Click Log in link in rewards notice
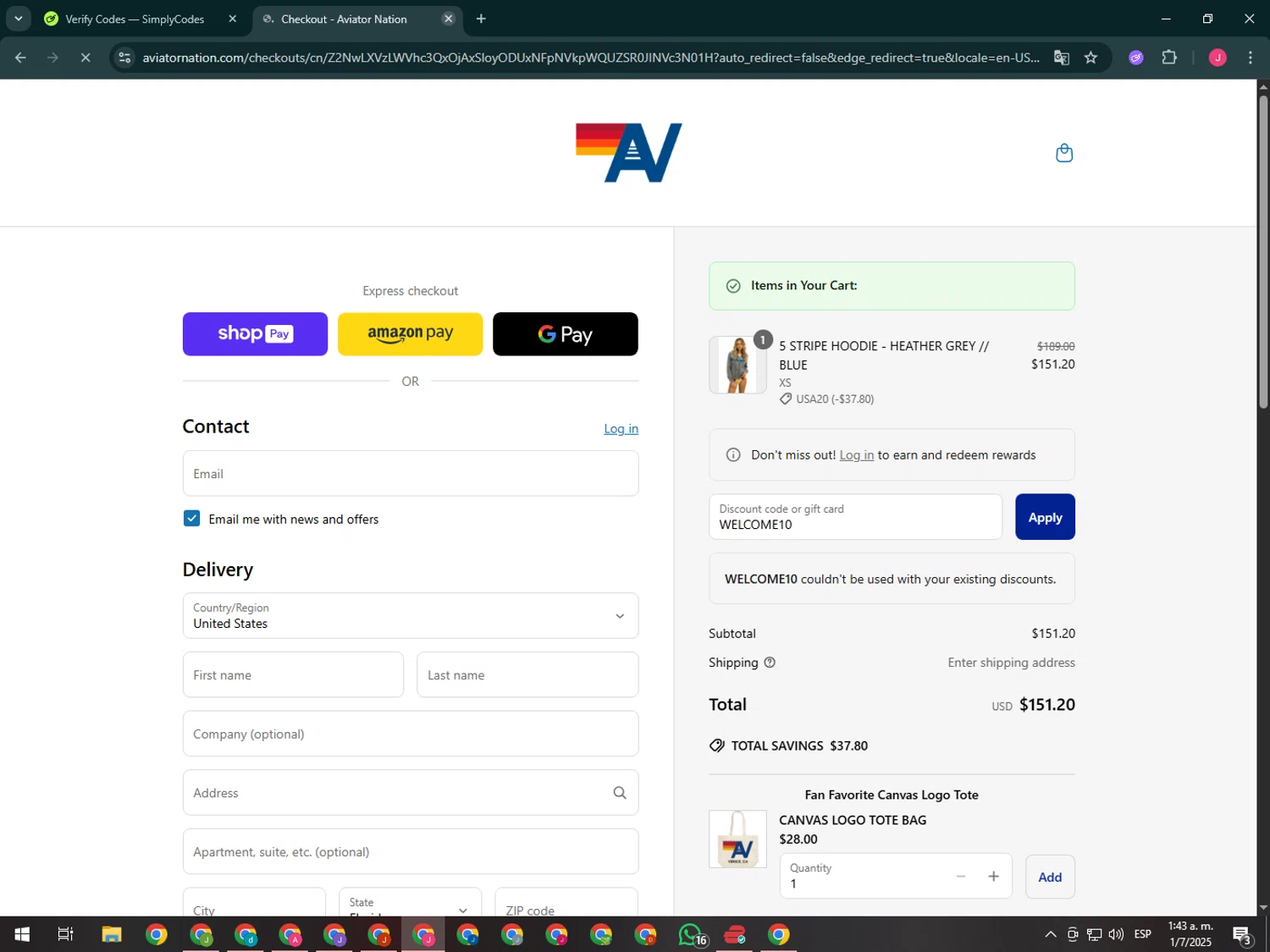The width and height of the screenshot is (1270, 952). [x=857, y=455]
